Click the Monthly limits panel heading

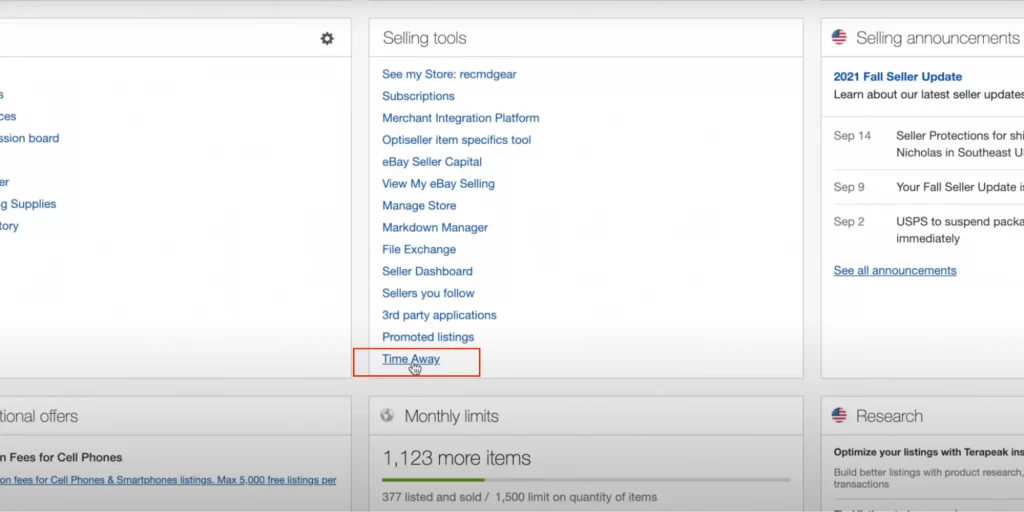click(x=451, y=416)
